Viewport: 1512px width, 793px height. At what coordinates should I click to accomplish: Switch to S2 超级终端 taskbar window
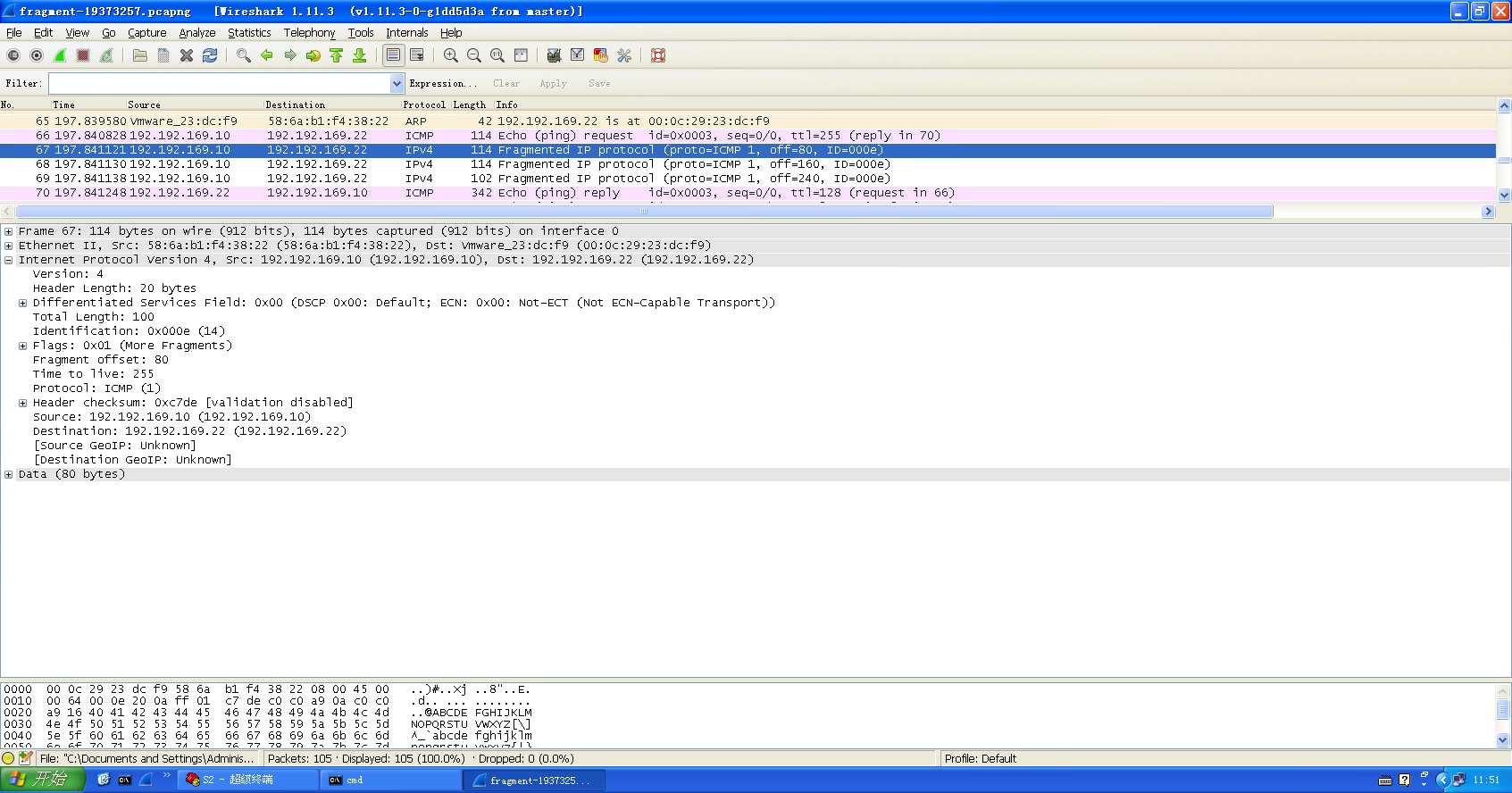click(x=248, y=780)
